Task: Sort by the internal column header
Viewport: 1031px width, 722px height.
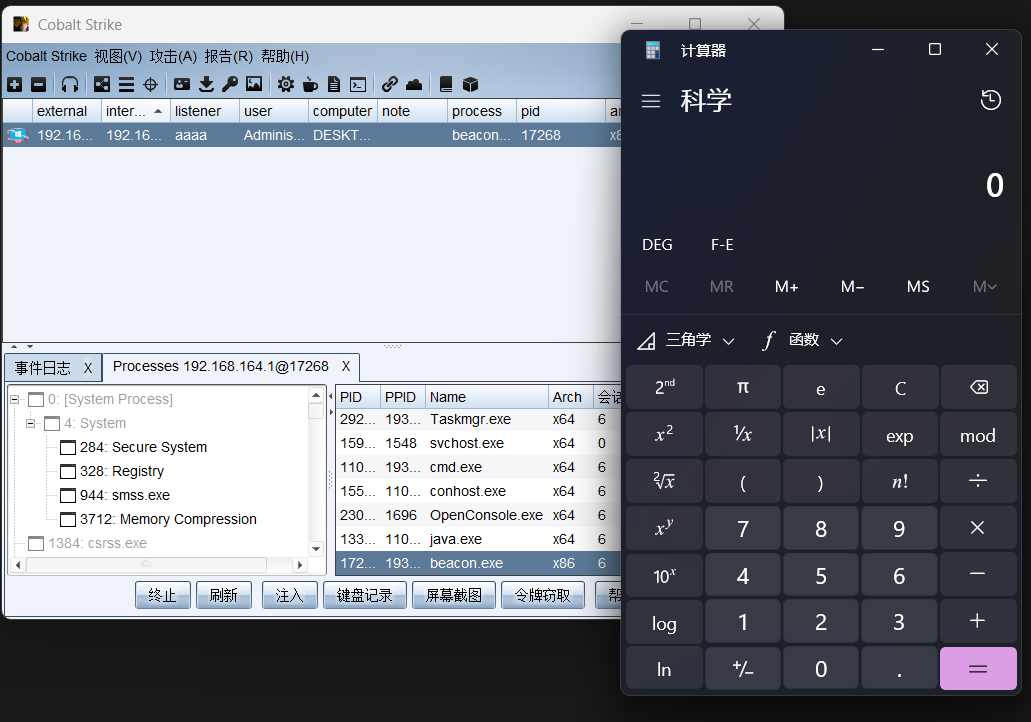Action: pos(135,111)
